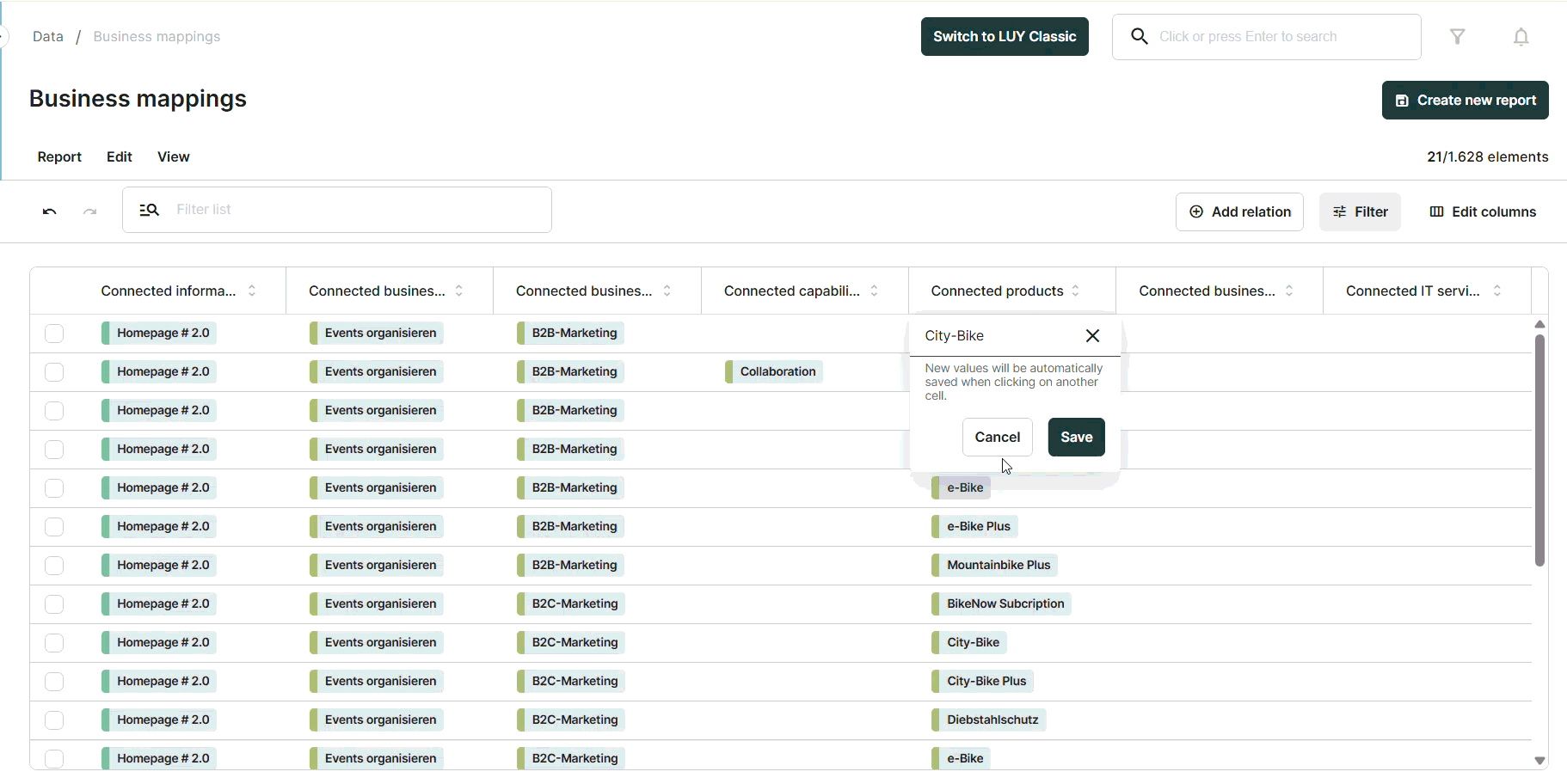Select the checkbox on the Diebstahlschutz row
The height and width of the screenshot is (784, 1567).
[x=53, y=720]
